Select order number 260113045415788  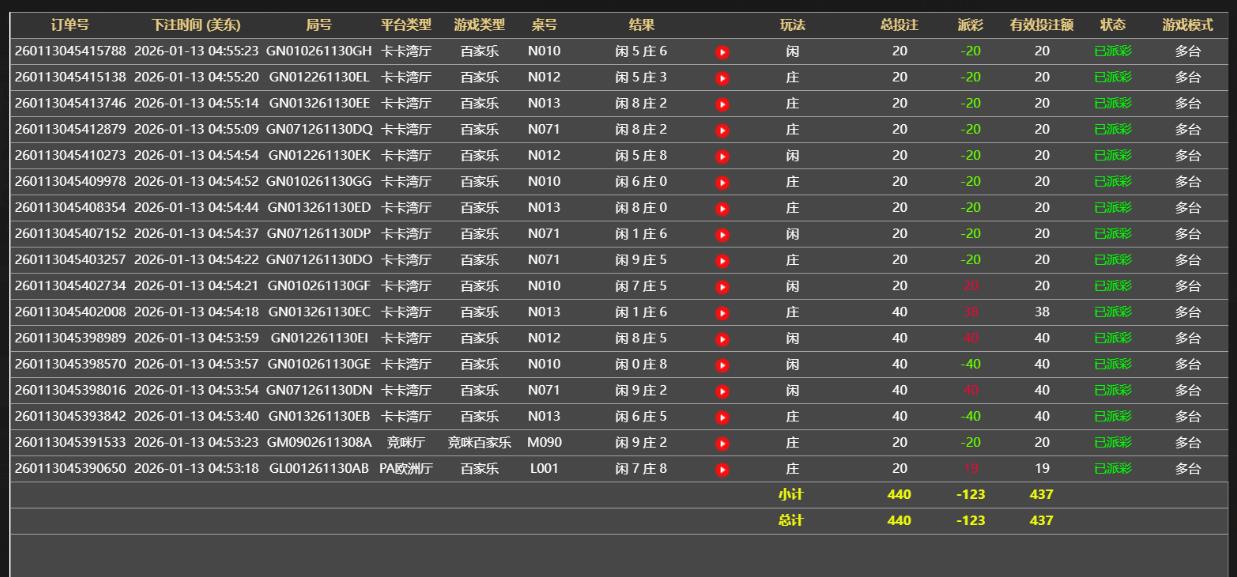click(x=70, y=51)
